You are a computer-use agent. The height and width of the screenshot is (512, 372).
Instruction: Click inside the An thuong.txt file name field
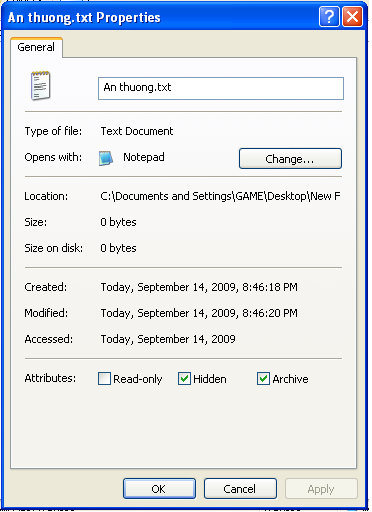click(x=221, y=88)
